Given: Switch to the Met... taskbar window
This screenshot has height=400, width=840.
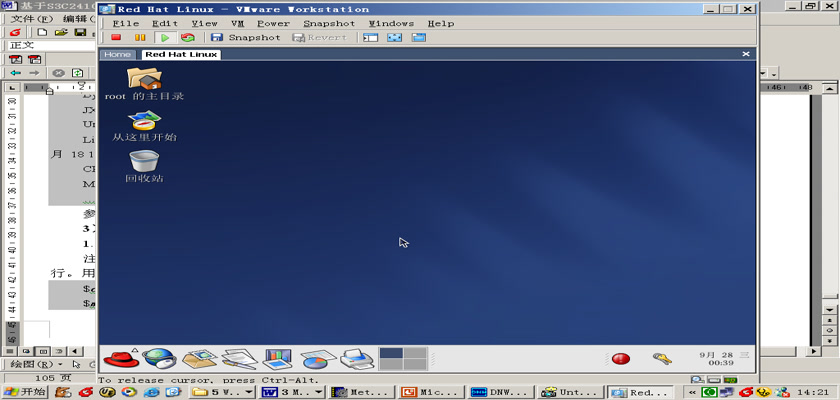Looking at the screenshot, I should [x=362, y=392].
